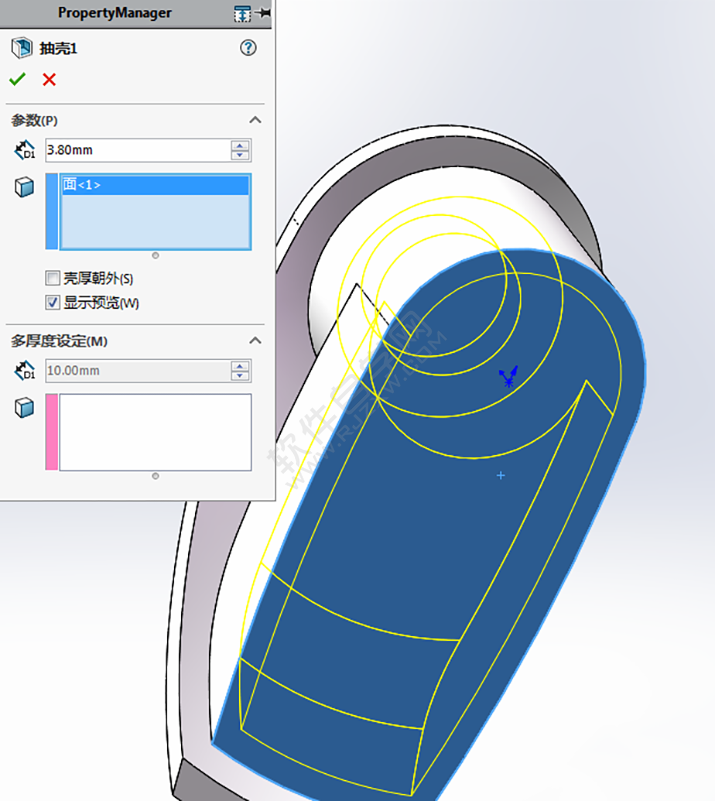Decrease the 10.00mm multi-thickness value
The height and width of the screenshot is (801, 715).
[240, 376]
